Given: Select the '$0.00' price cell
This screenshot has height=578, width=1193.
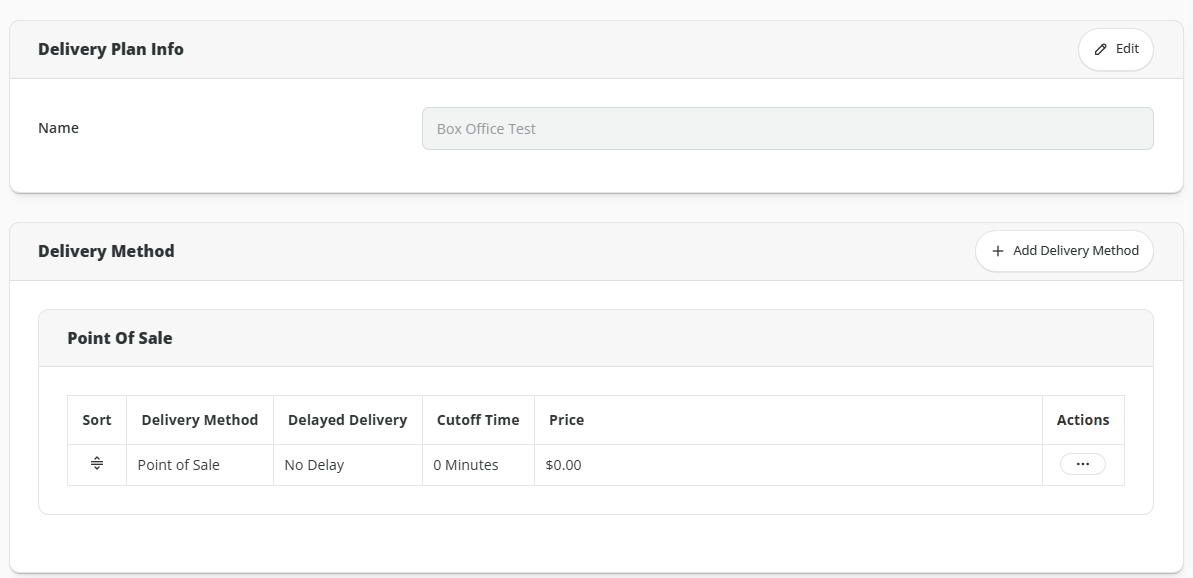Looking at the screenshot, I should coord(788,465).
